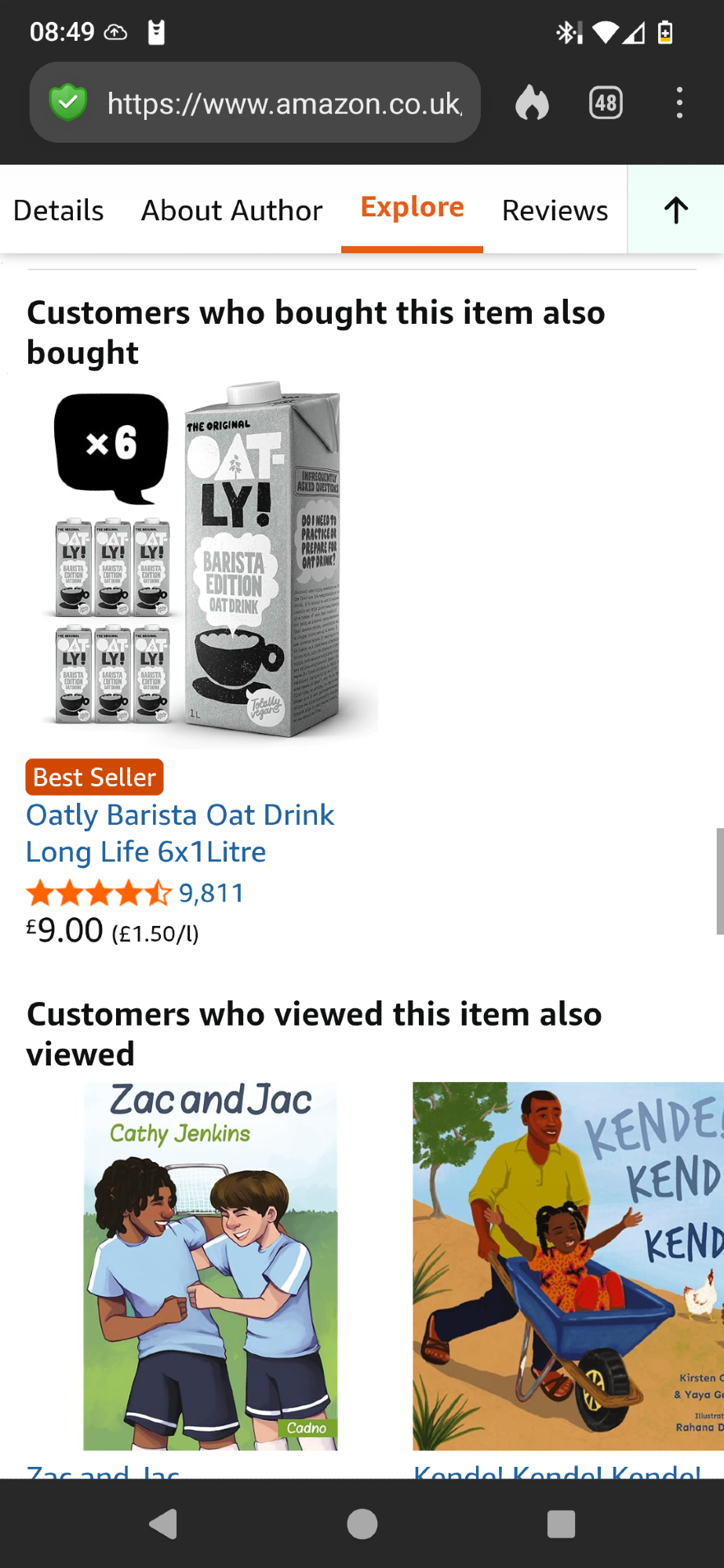Tap the Best Seller badge
Image resolution: width=724 pixels, height=1568 pixels.
tap(94, 777)
